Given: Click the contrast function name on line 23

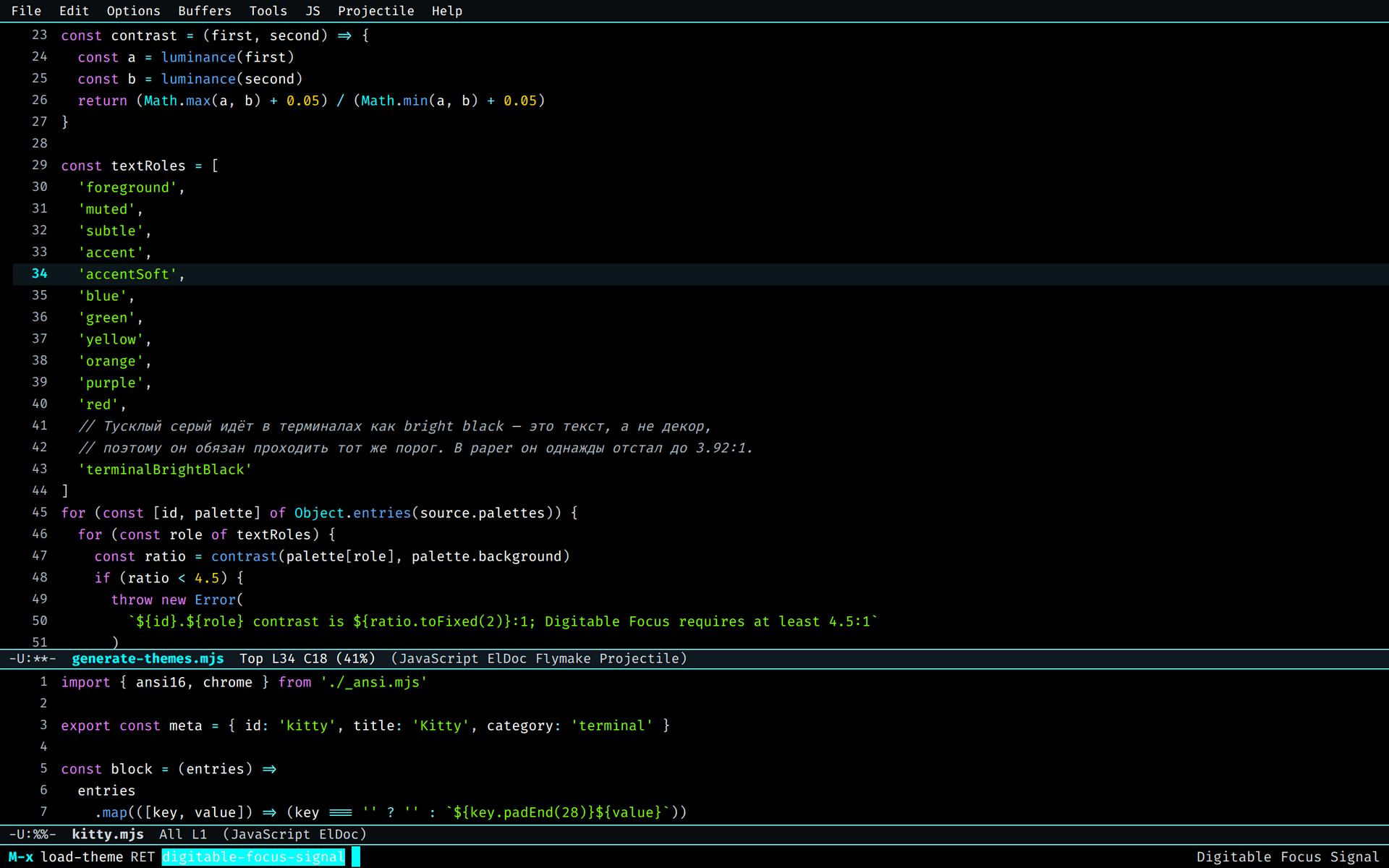Looking at the screenshot, I should pos(144,35).
